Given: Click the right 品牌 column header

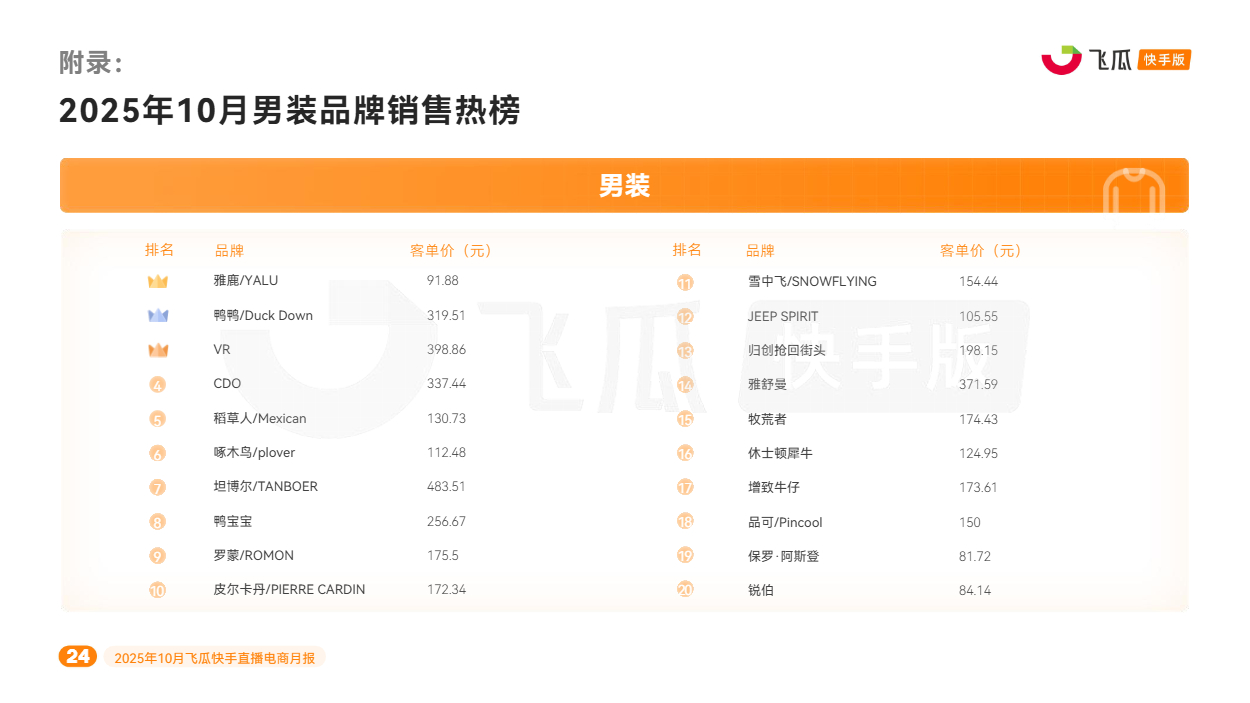Looking at the screenshot, I should pos(760,251).
